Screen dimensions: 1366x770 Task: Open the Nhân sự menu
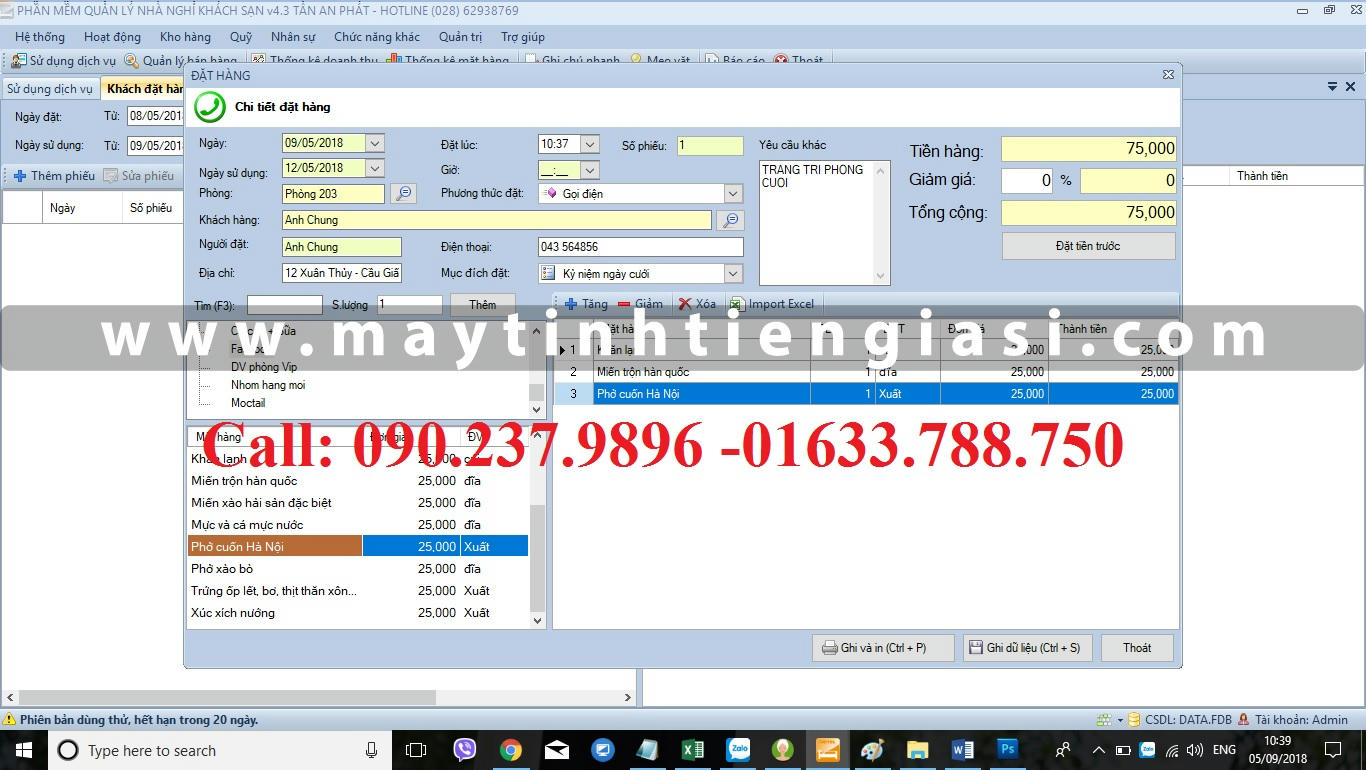click(293, 37)
